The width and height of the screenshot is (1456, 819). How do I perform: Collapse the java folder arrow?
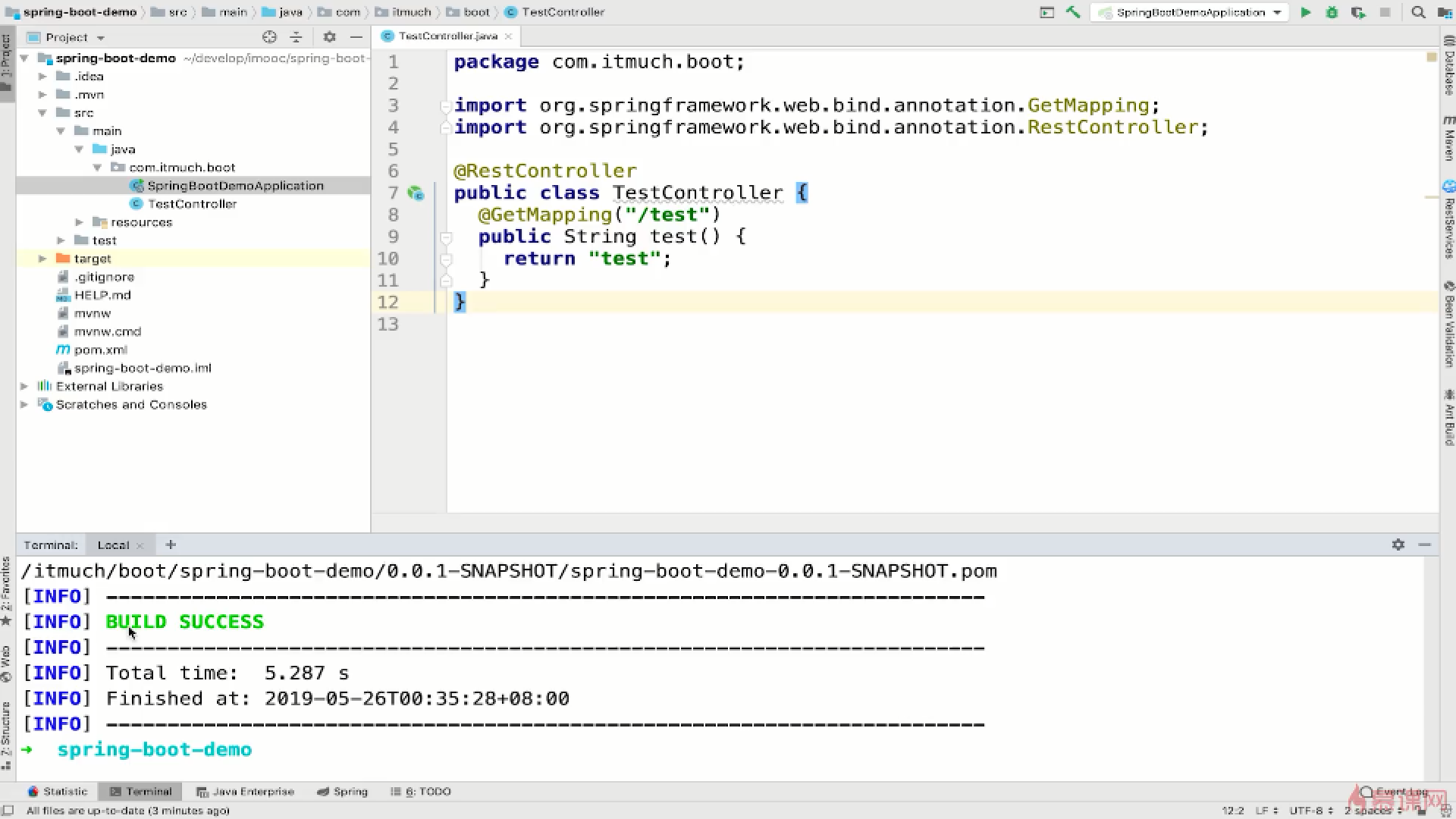(x=79, y=149)
